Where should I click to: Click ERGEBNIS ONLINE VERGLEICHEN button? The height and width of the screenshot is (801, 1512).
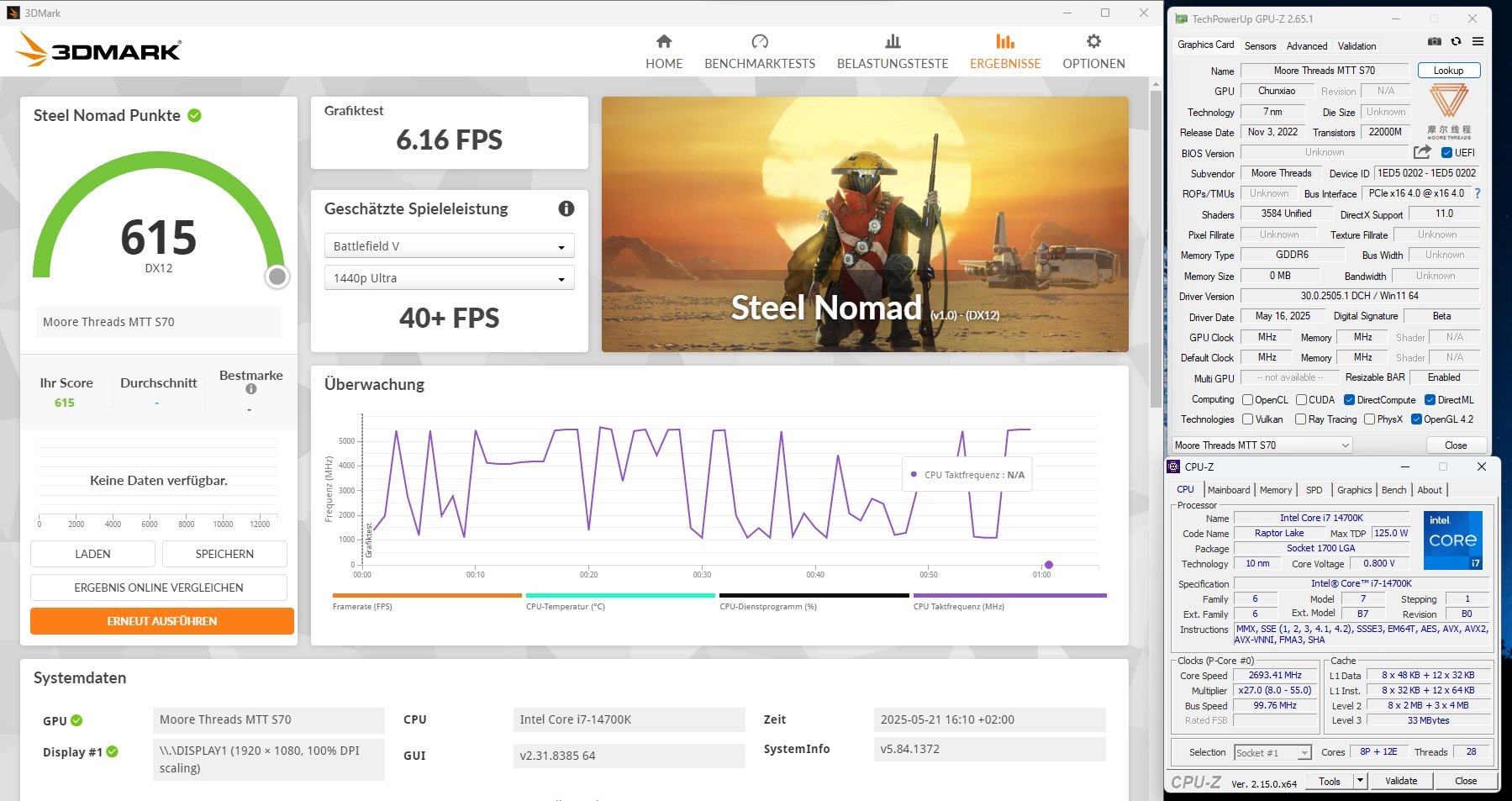[159, 588]
